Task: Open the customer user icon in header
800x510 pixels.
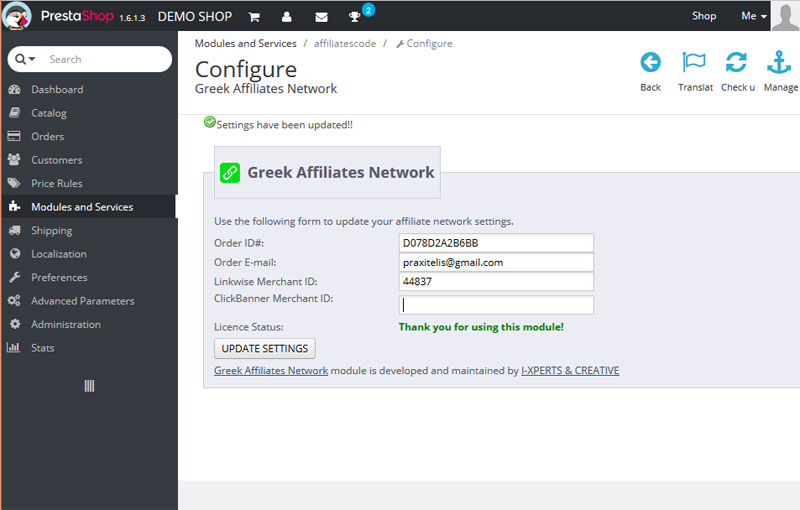Action: click(x=287, y=17)
